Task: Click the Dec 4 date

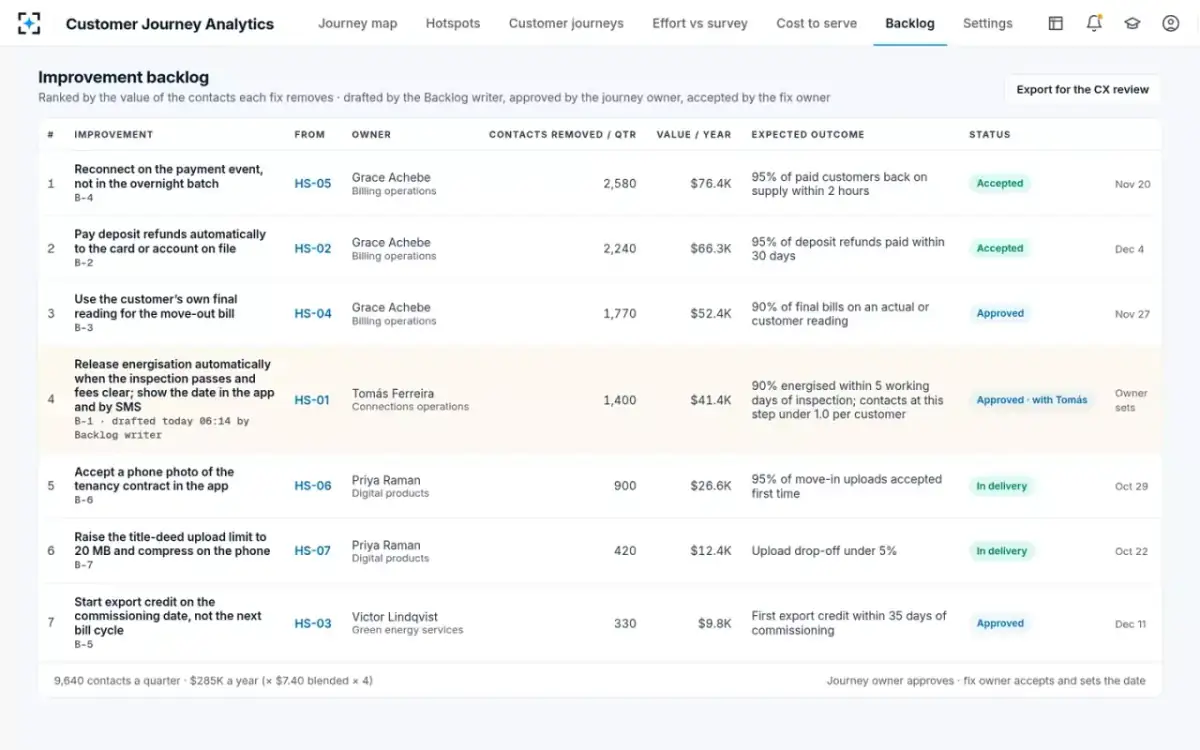Action: point(1130,249)
